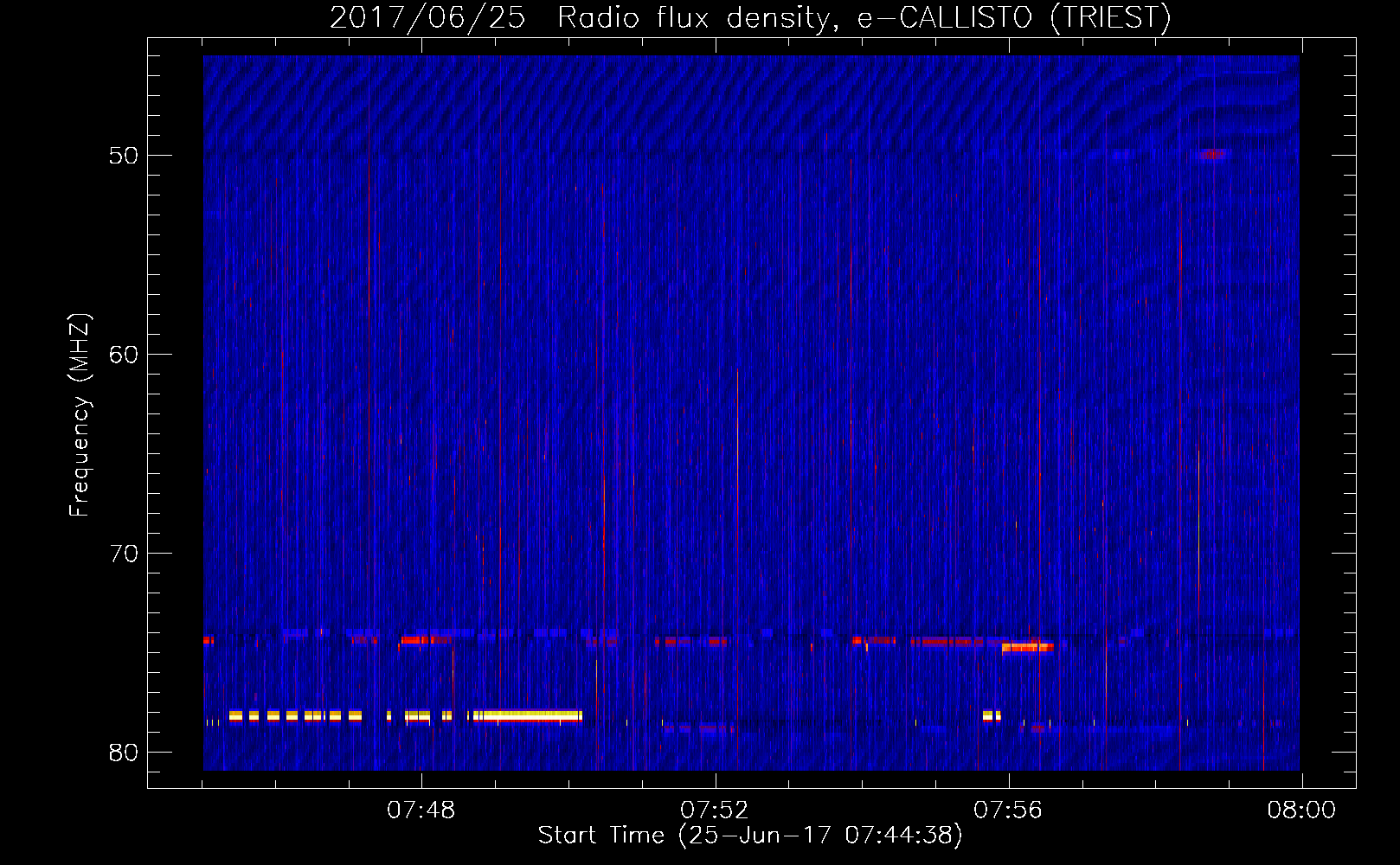Click the long yellow burst near 78 MHz
The image size is (1400, 865).
point(528,715)
